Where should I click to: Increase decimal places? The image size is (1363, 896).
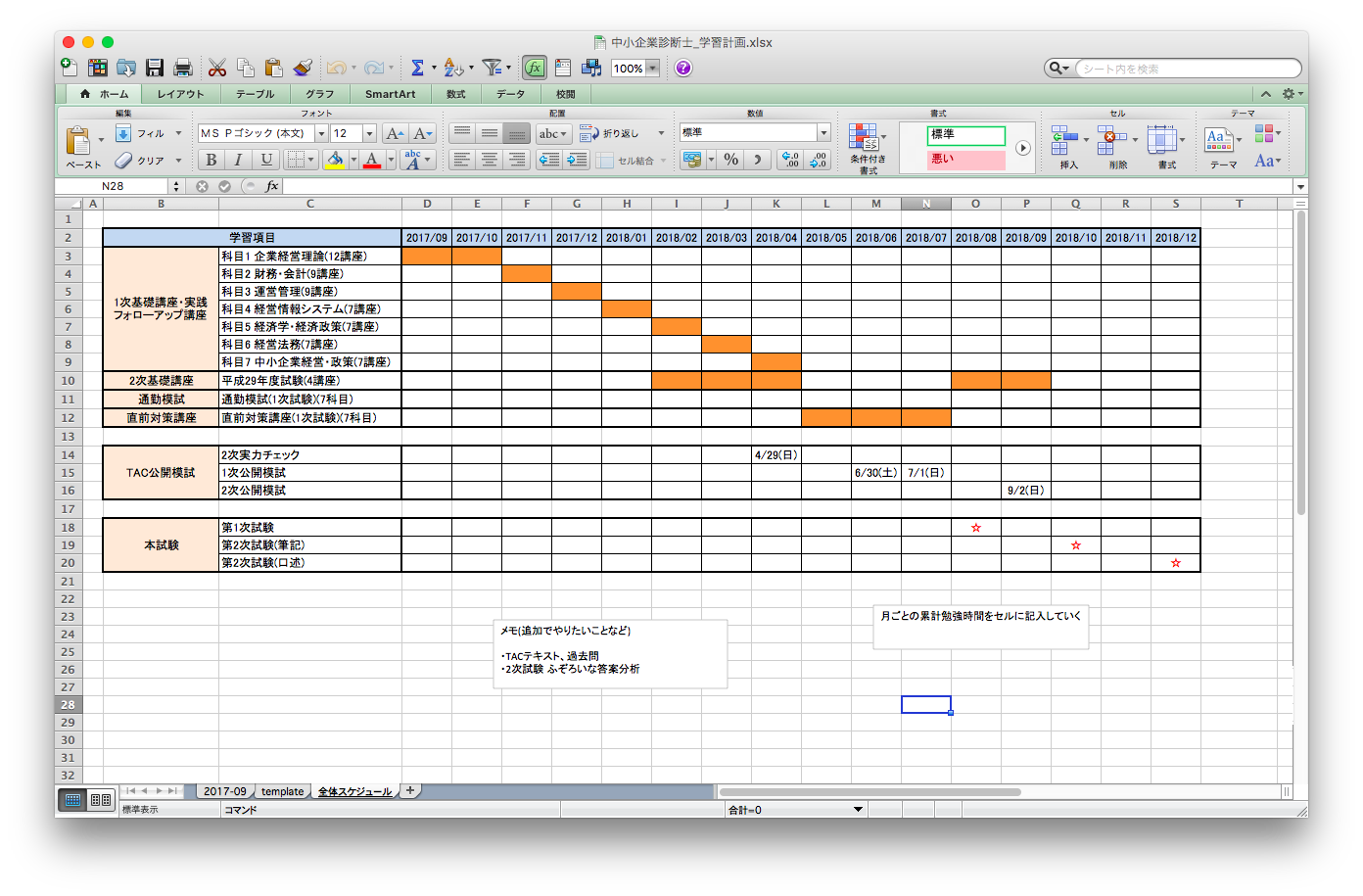790,160
